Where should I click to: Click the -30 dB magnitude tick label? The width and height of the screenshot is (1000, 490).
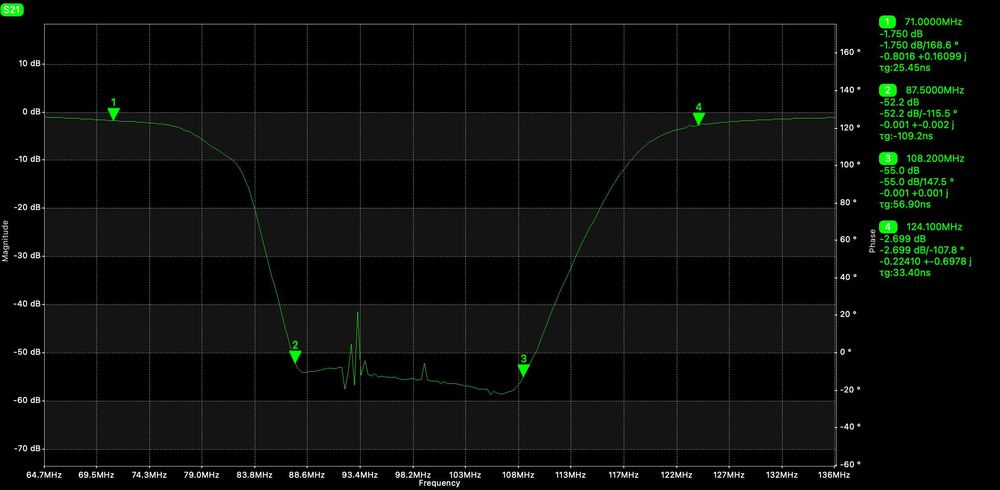coord(28,256)
